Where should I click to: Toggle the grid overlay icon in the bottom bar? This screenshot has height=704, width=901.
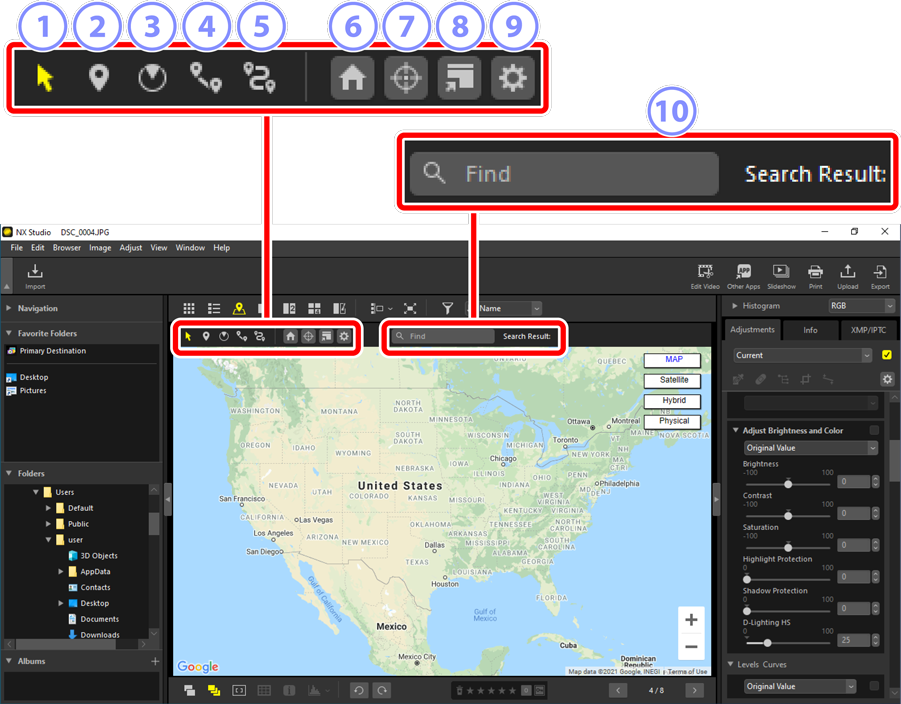264,690
